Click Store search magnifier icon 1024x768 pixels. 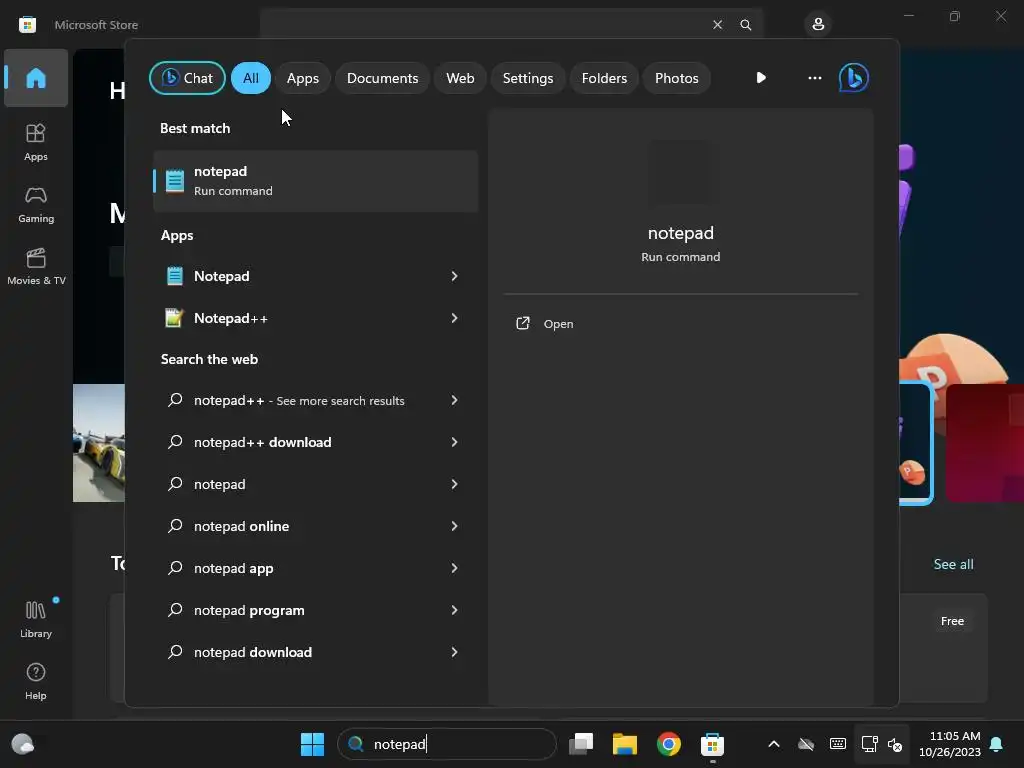pyautogui.click(x=745, y=25)
